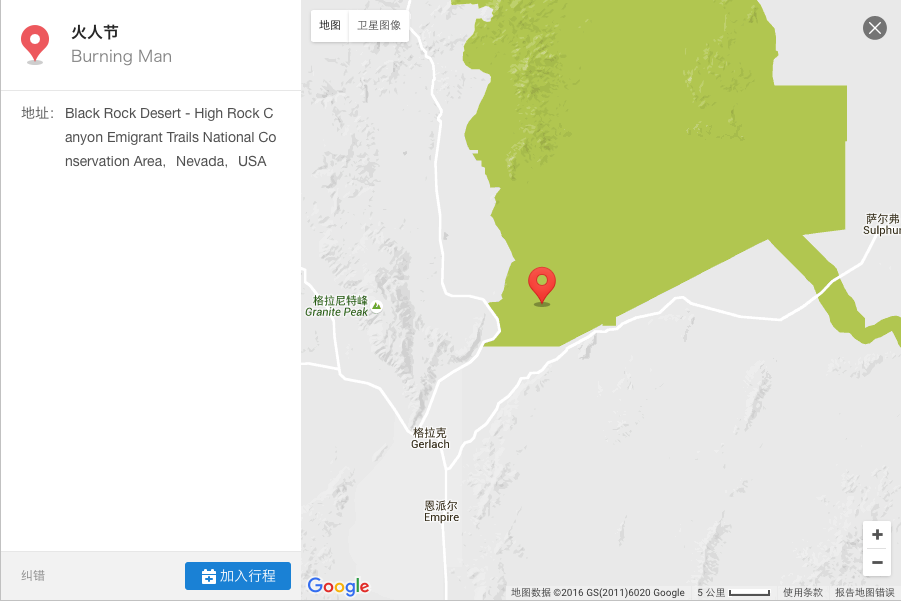The image size is (901, 601).
Task: Click the red location pin beside 火人节
Action: (x=35, y=44)
